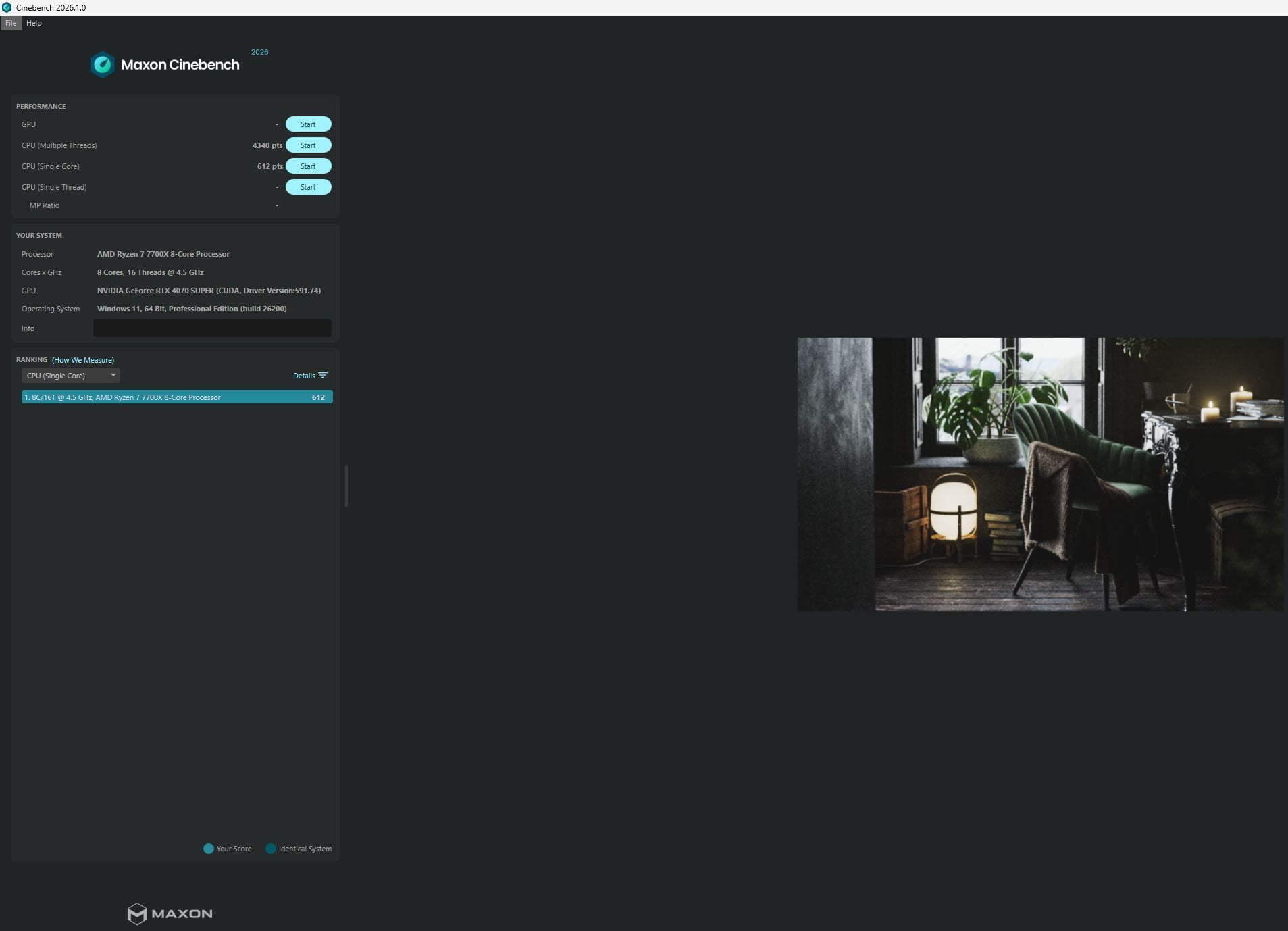The height and width of the screenshot is (931, 1288).
Task: Open the File menu
Action: pyautogui.click(x=11, y=23)
